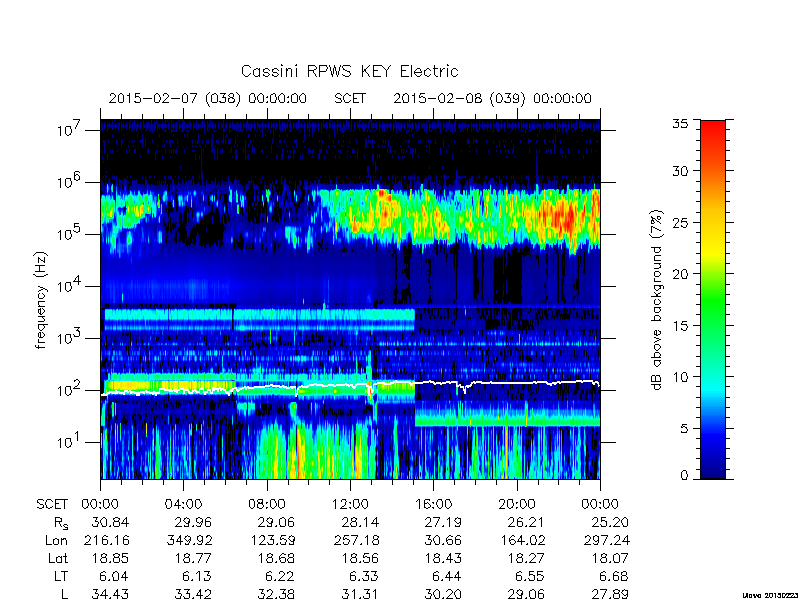
Task: Click the Rs value 26.21
Action: tap(527, 522)
